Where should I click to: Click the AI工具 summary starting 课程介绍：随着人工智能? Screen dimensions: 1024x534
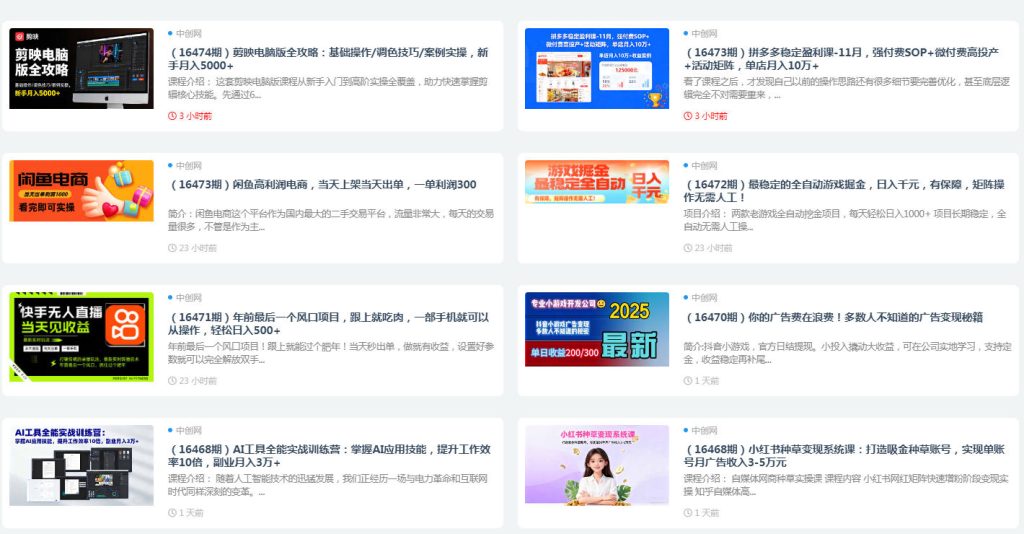[x=328, y=485]
